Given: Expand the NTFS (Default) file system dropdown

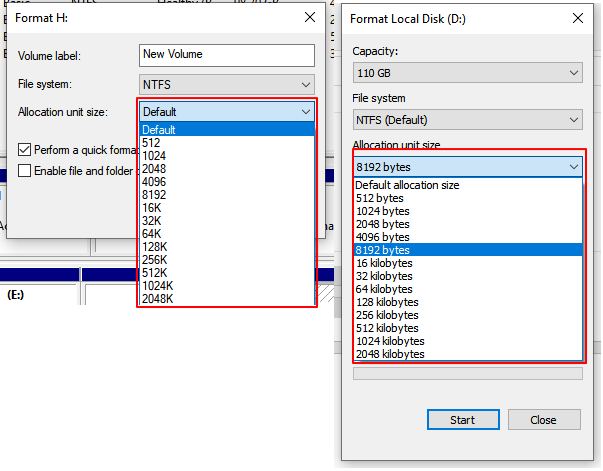Looking at the screenshot, I should tap(467, 120).
